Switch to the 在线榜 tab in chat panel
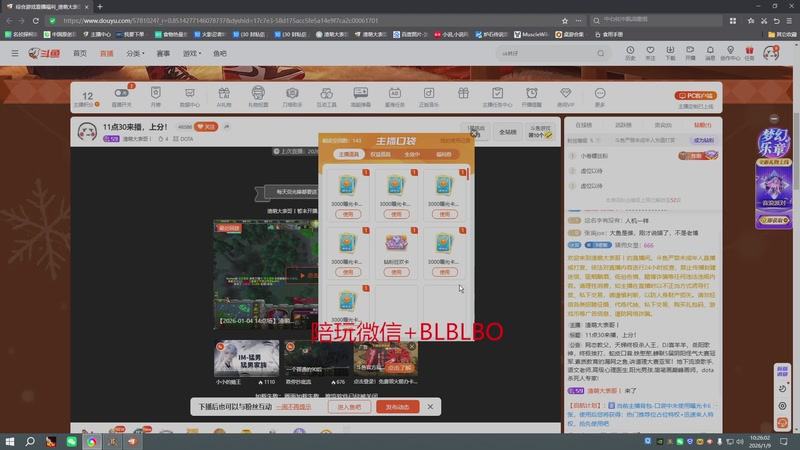 [x=584, y=125]
